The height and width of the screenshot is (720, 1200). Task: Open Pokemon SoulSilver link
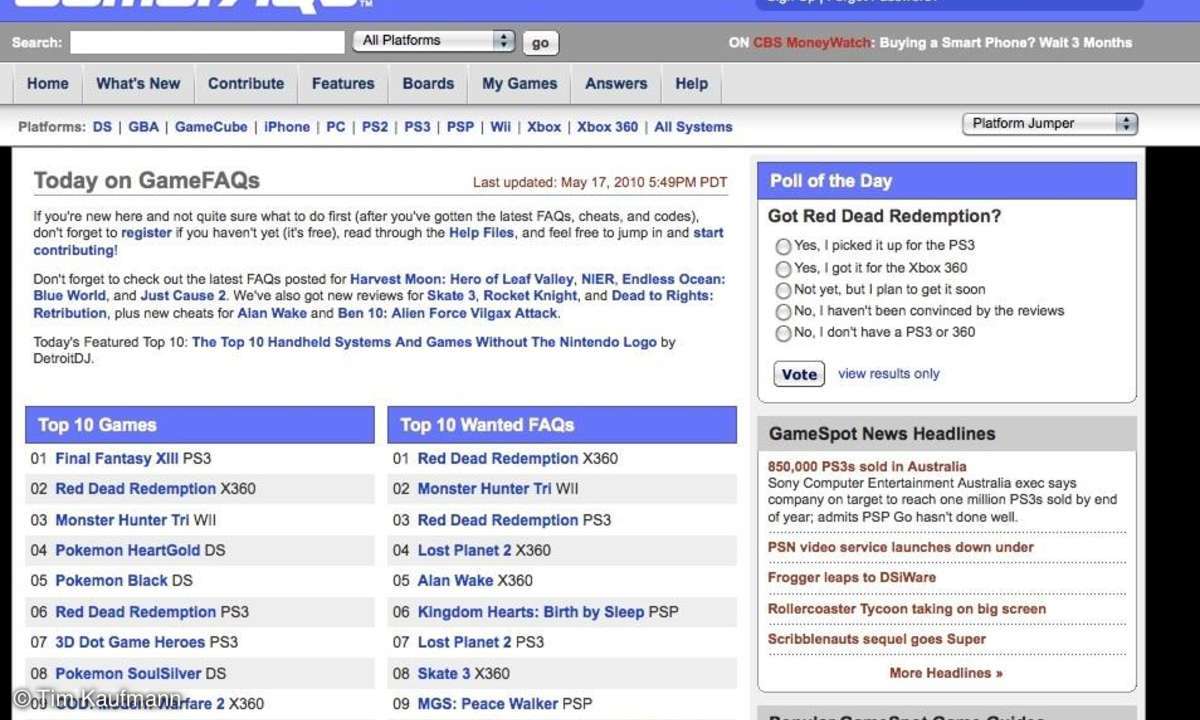(x=128, y=674)
